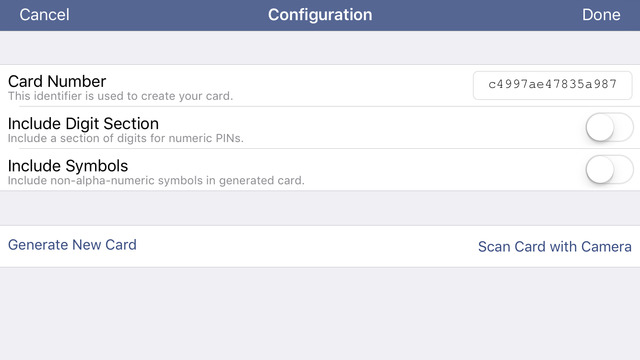640x360 pixels.
Task: Tap Cancel in the navigation bar
Action: pyautogui.click(x=44, y=15)
